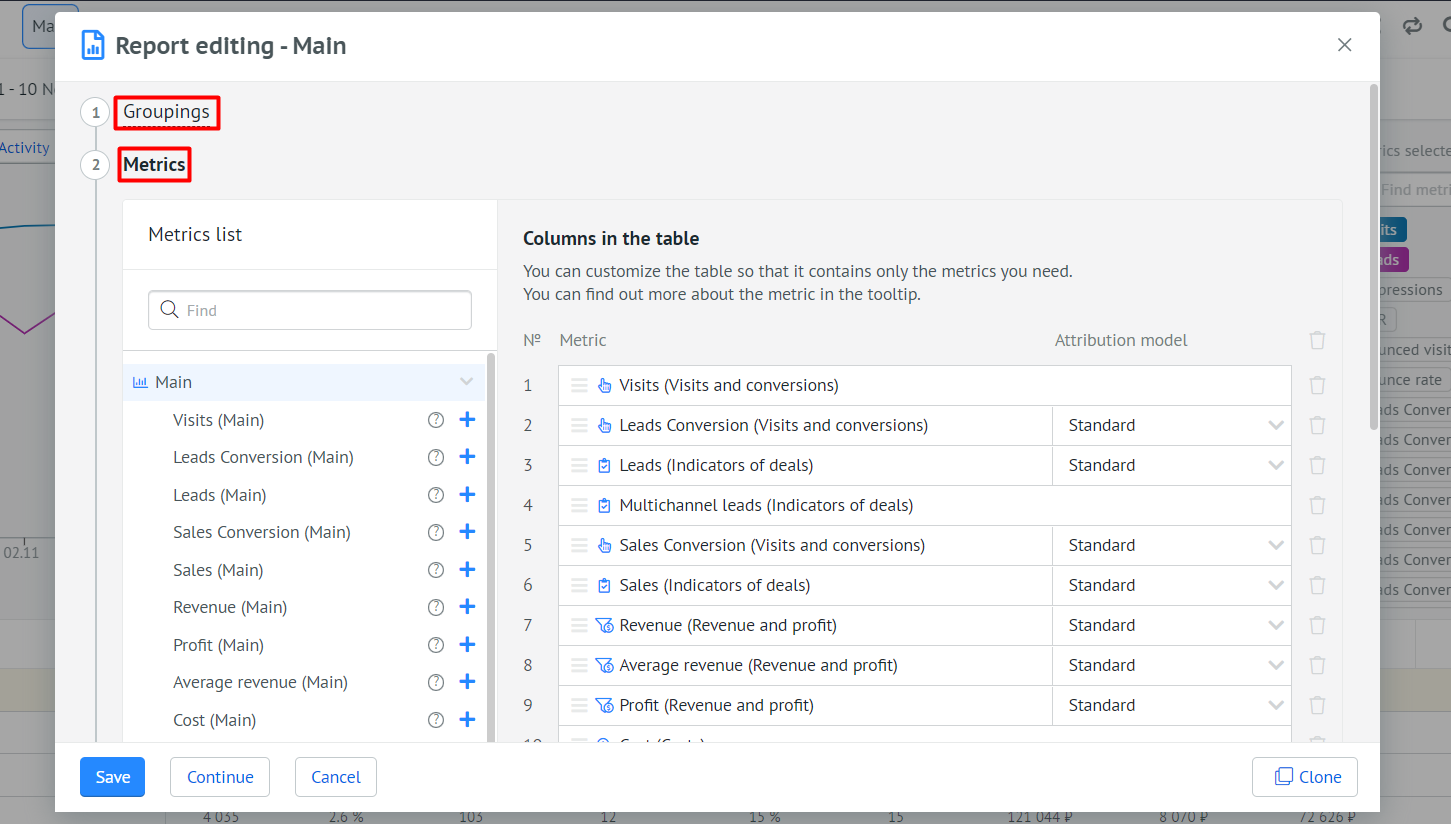Delete Sales Conversion column row 5
Image resolution: width=1451 pixels, height=824 pixels.
point(1318,545)
